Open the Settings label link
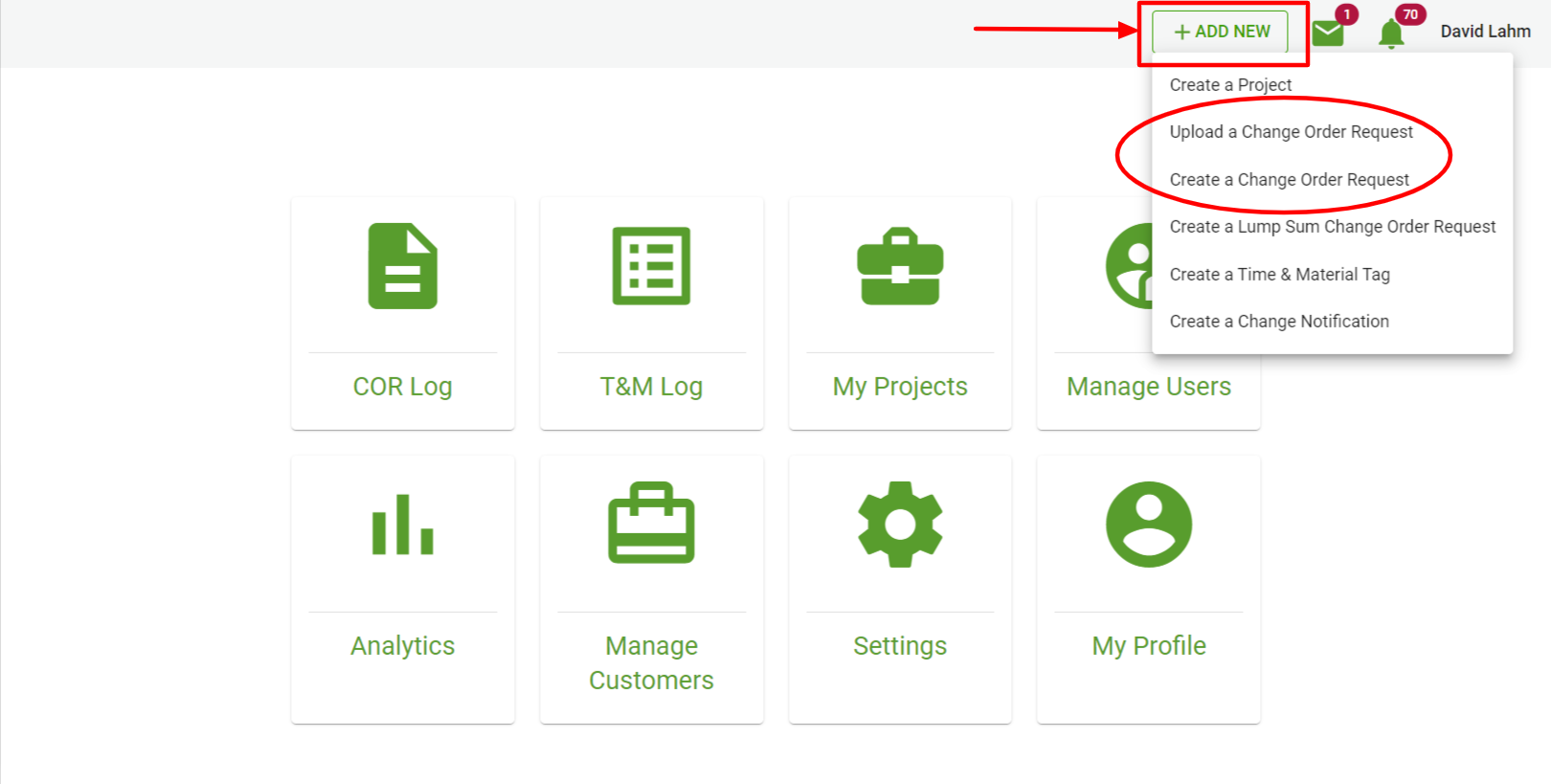 [900, 646]
